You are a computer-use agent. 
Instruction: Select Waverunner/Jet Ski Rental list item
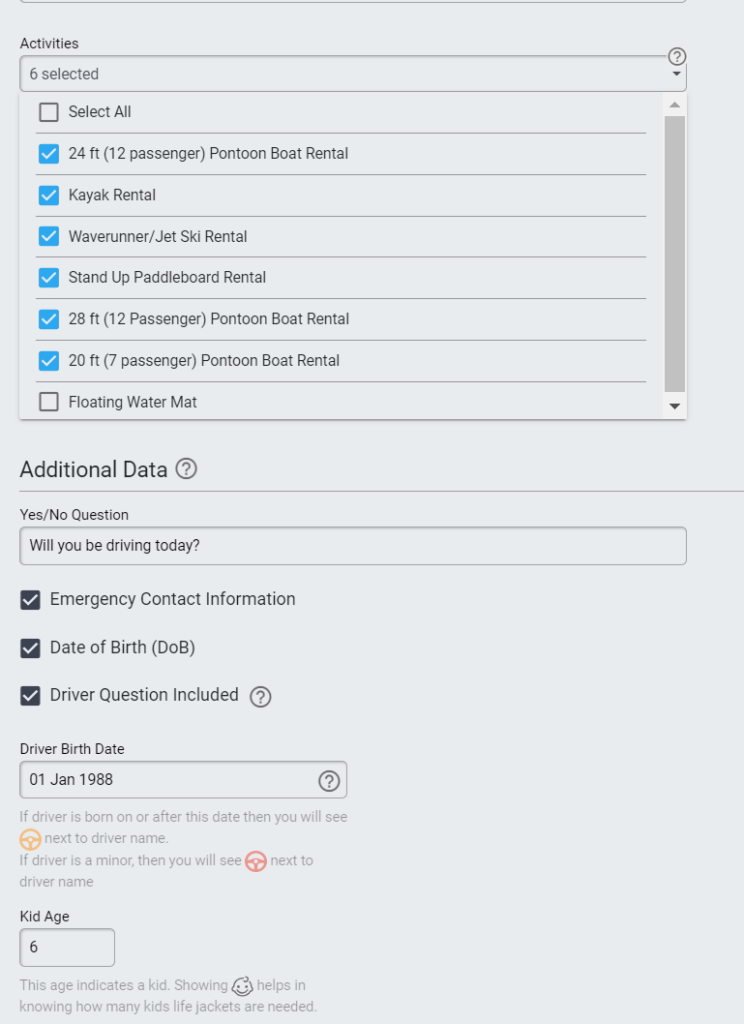pos(341,236)
